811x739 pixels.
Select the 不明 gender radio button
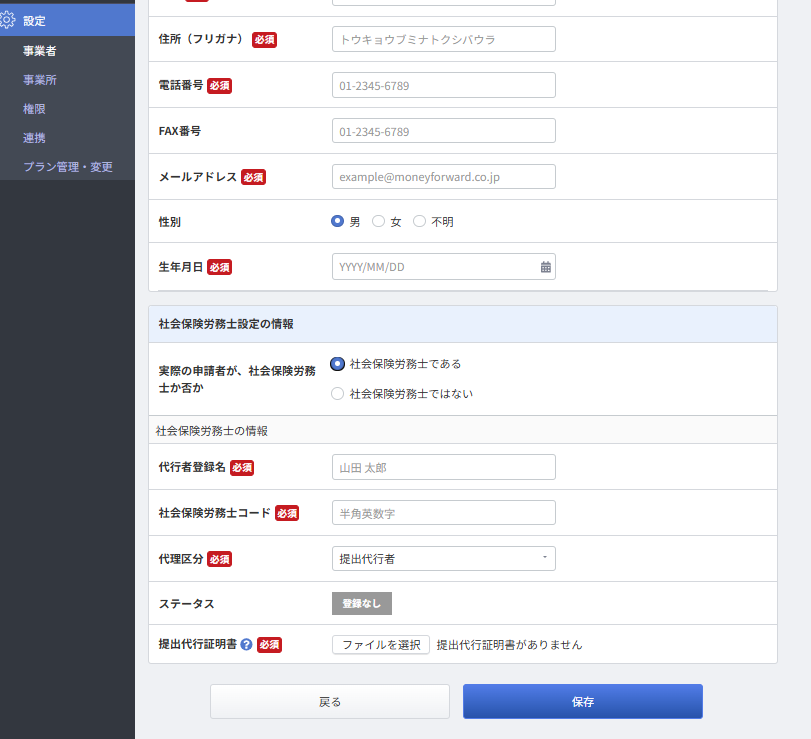pos(419,222)
